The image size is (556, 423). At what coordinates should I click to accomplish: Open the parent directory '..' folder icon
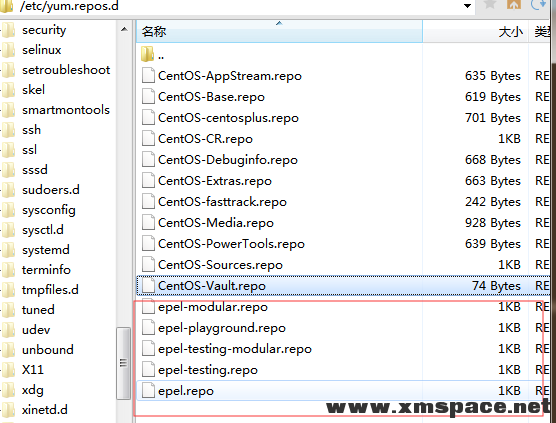[148, 54]
